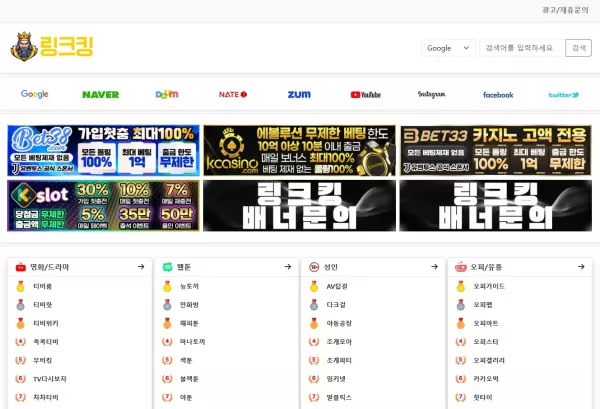
Task: Click gold medal icon in 영화/드라마 list
Action: coord(20,286)
